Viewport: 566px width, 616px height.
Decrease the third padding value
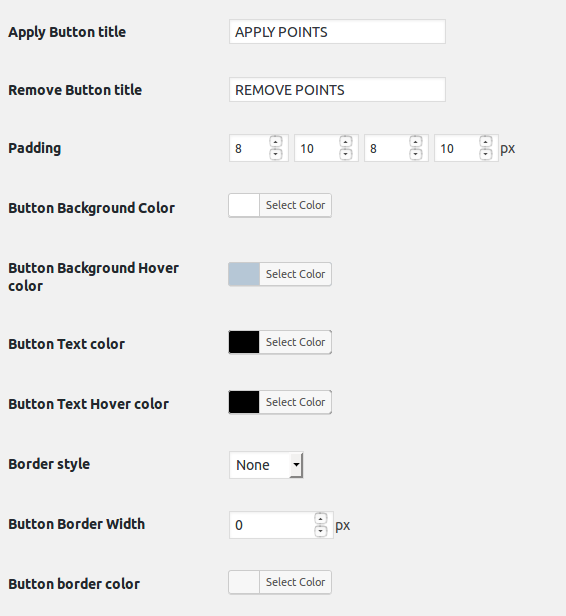[x=416, y=154]
